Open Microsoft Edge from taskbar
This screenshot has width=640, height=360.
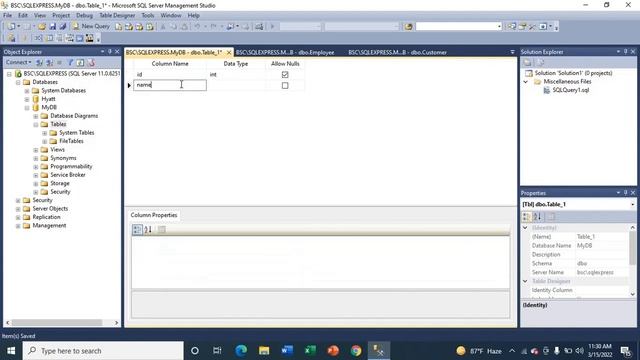pos(241,351)
